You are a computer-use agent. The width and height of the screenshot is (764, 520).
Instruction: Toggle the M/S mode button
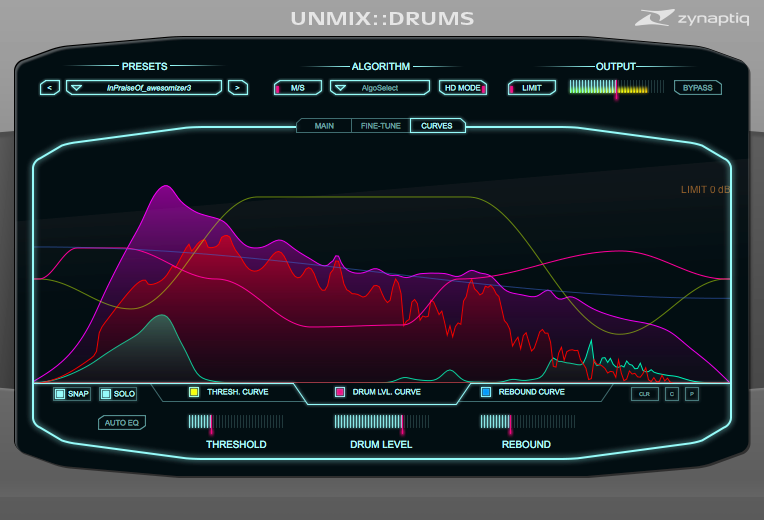(298, 88)
